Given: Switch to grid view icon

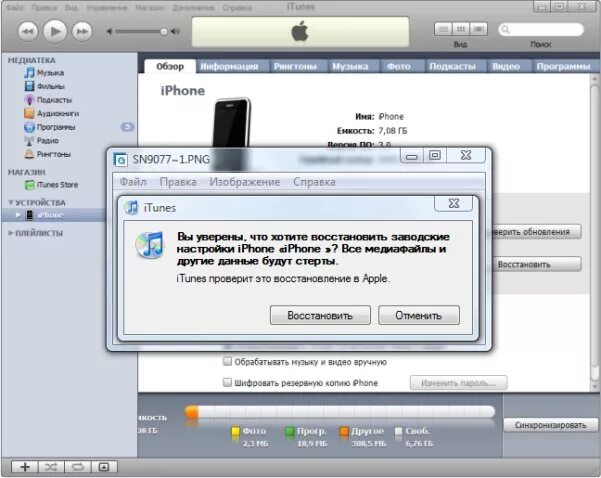Looking at the screenshot, I should coord(461,29).
